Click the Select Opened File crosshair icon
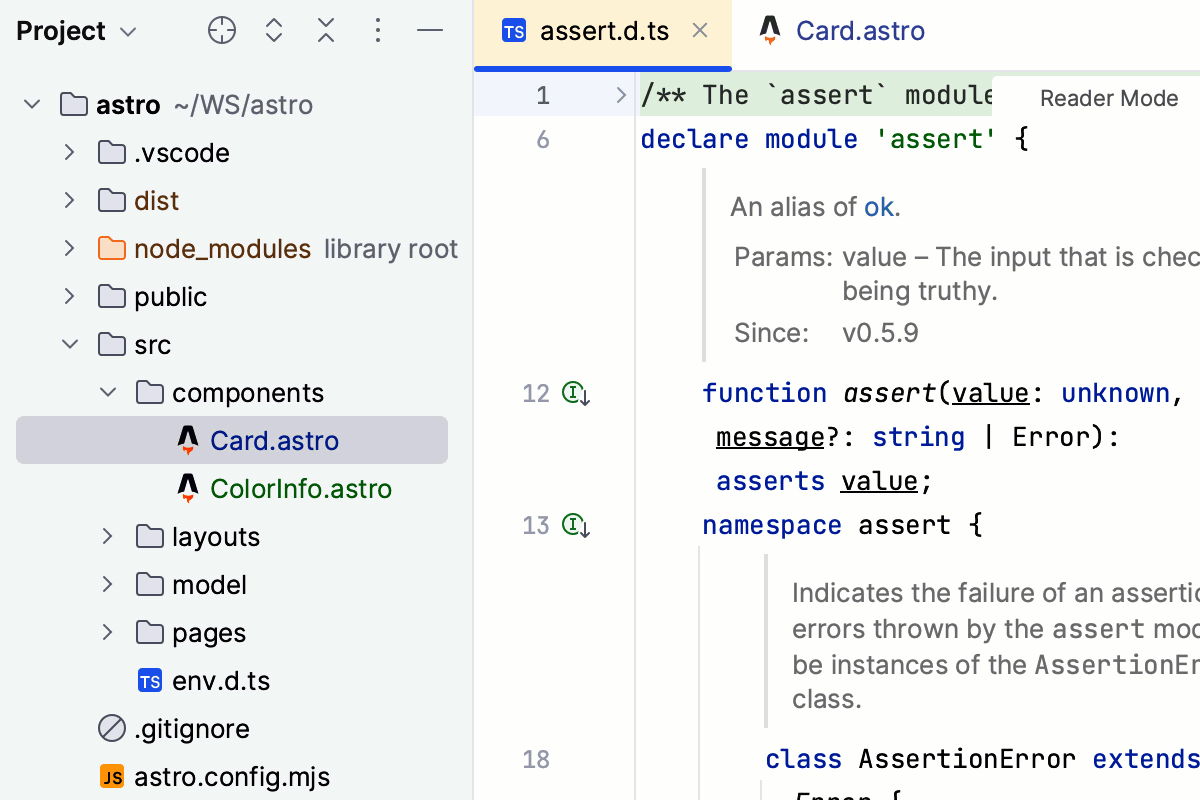 click(x=222, y=31)
